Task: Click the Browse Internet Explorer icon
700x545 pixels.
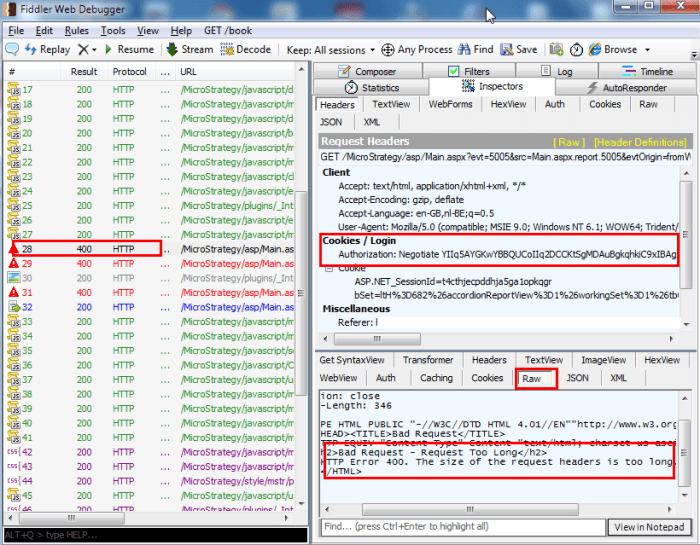Action: (x=595, y=49)
